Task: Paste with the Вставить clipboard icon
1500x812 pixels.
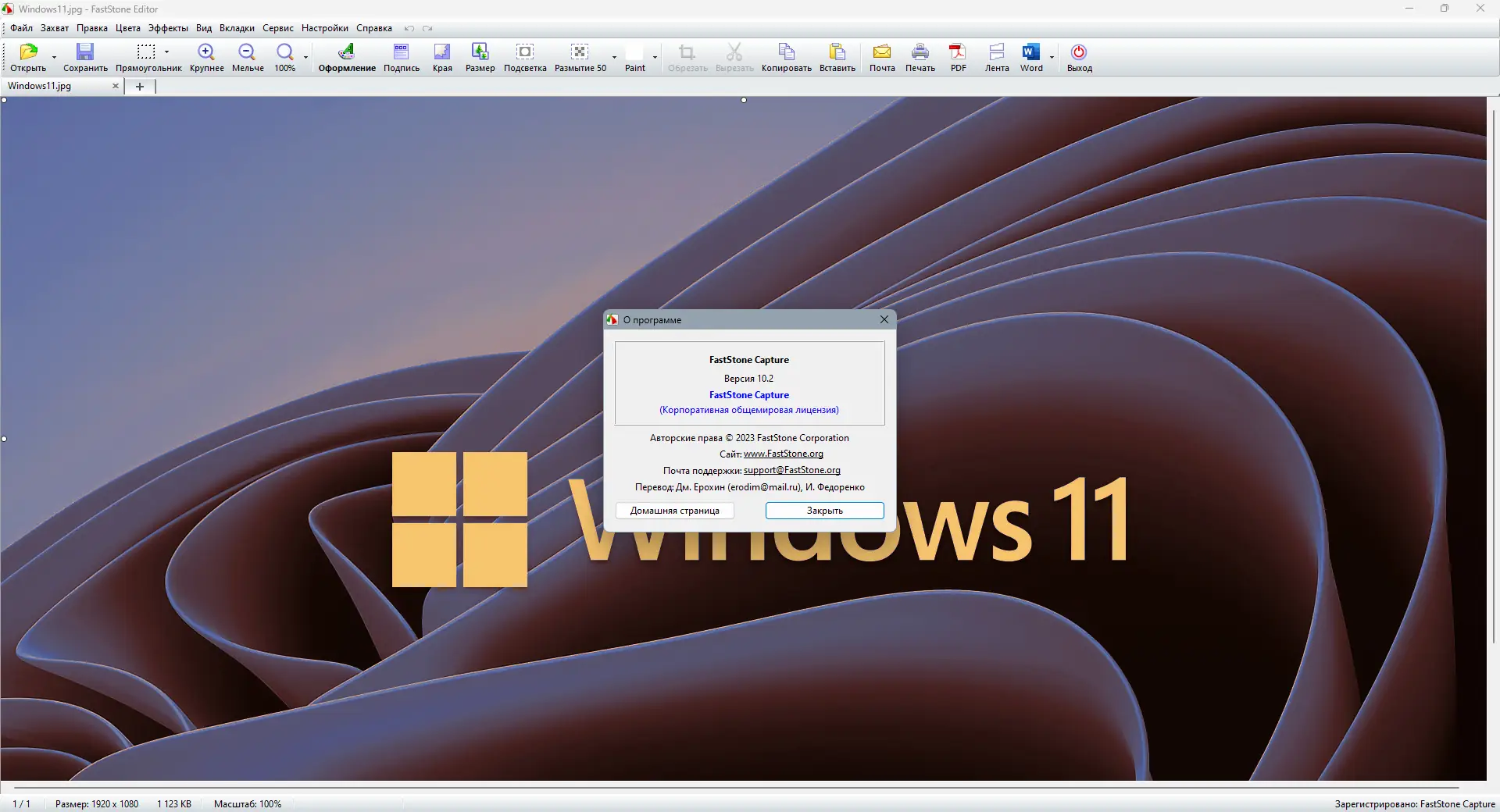Action: [837, 52]
